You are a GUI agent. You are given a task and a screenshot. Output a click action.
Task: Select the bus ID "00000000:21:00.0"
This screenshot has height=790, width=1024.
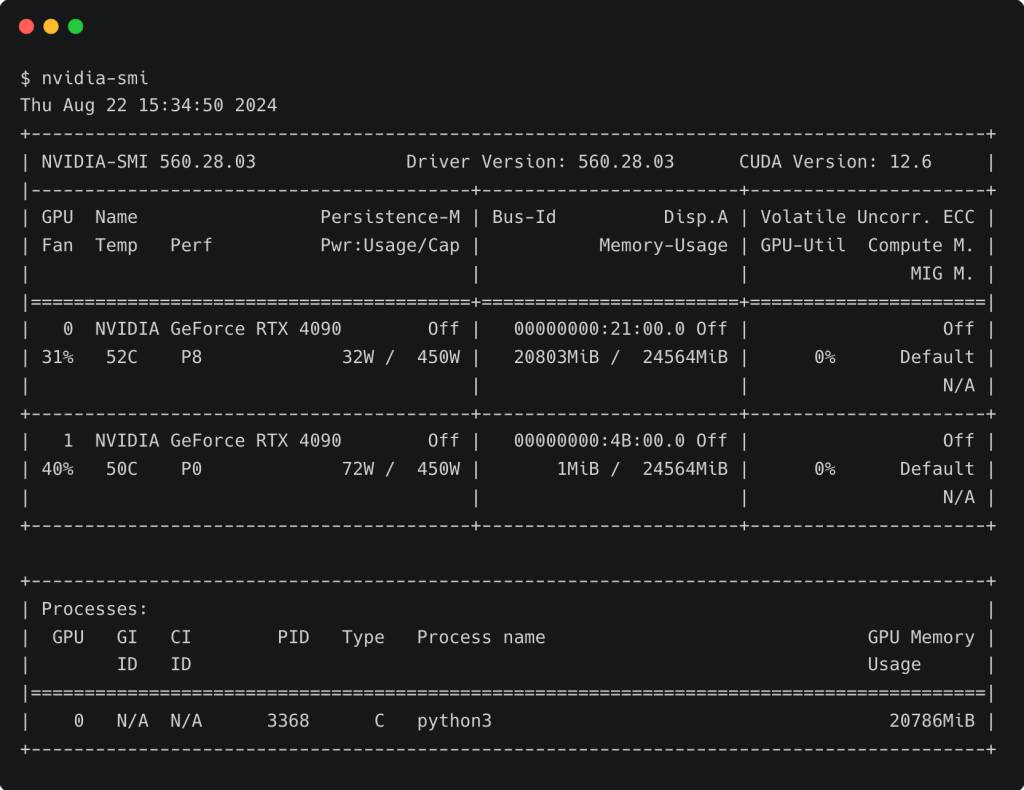tap(600, 329)
